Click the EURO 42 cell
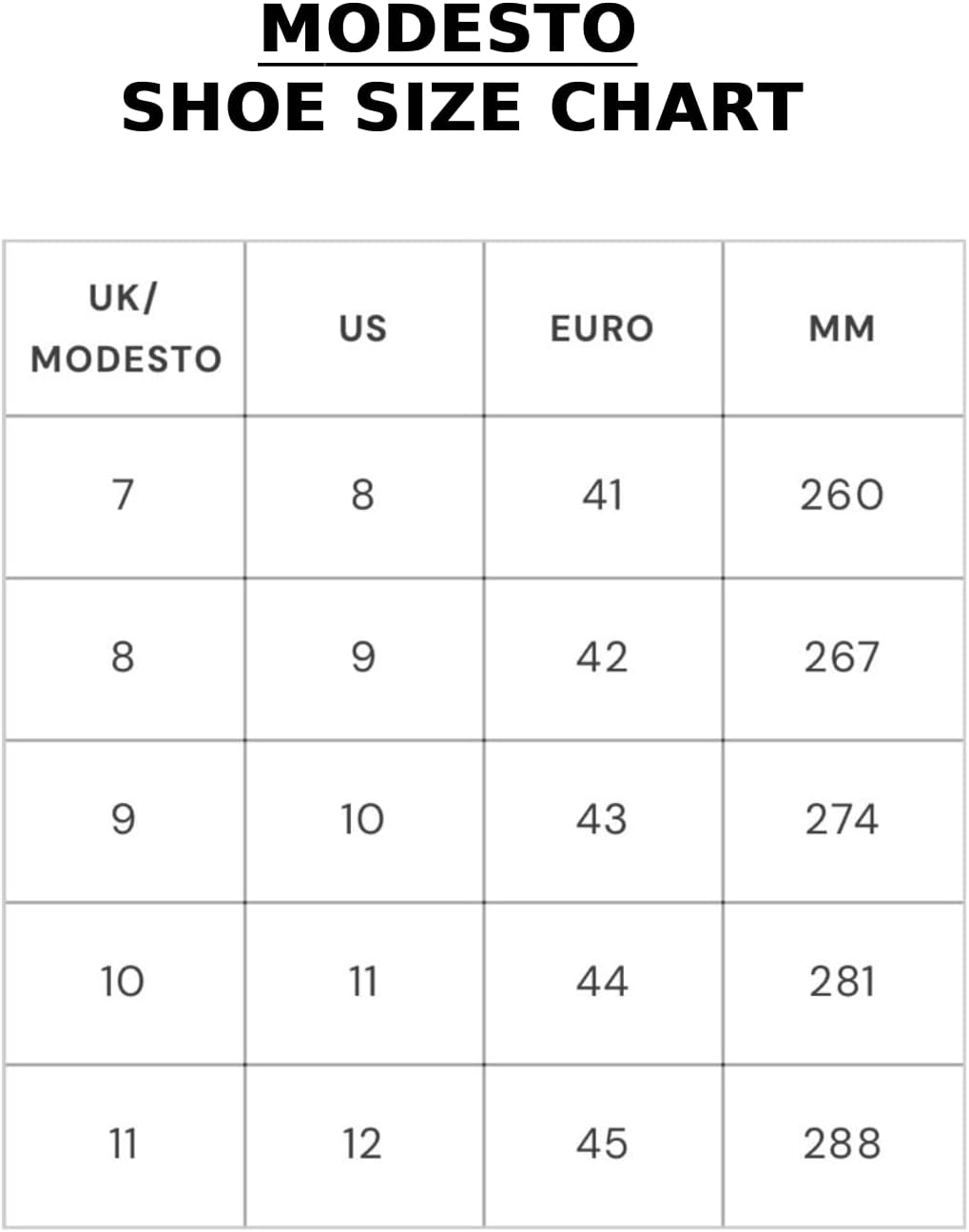The width and height of the screenshot is (969, 1232). 602,657
